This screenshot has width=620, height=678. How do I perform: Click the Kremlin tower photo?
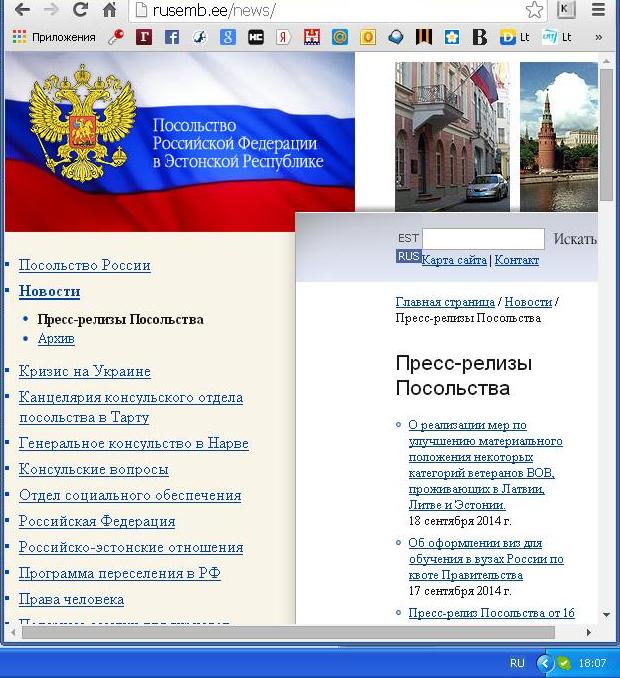(559, 137)
